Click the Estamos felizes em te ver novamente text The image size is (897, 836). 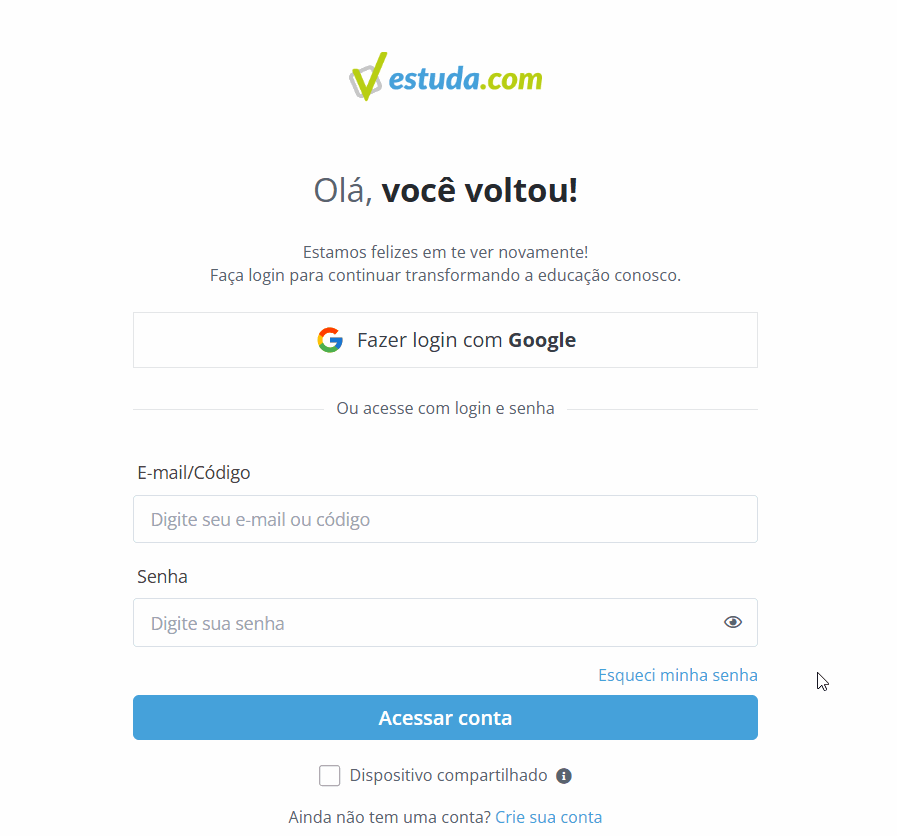click(x=445, y=252)
